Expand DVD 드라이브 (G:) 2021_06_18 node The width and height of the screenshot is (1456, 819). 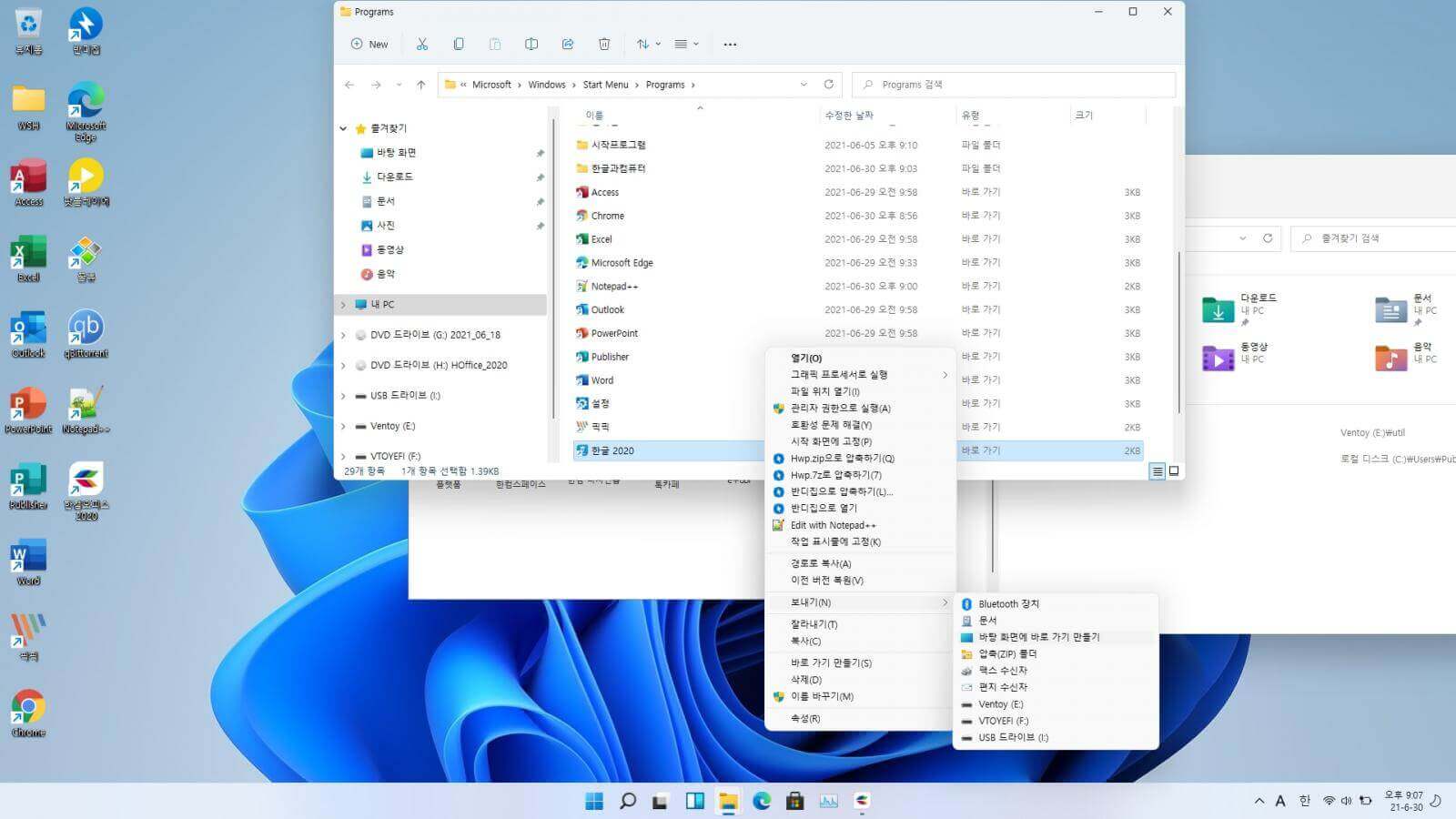coord(343,335)
